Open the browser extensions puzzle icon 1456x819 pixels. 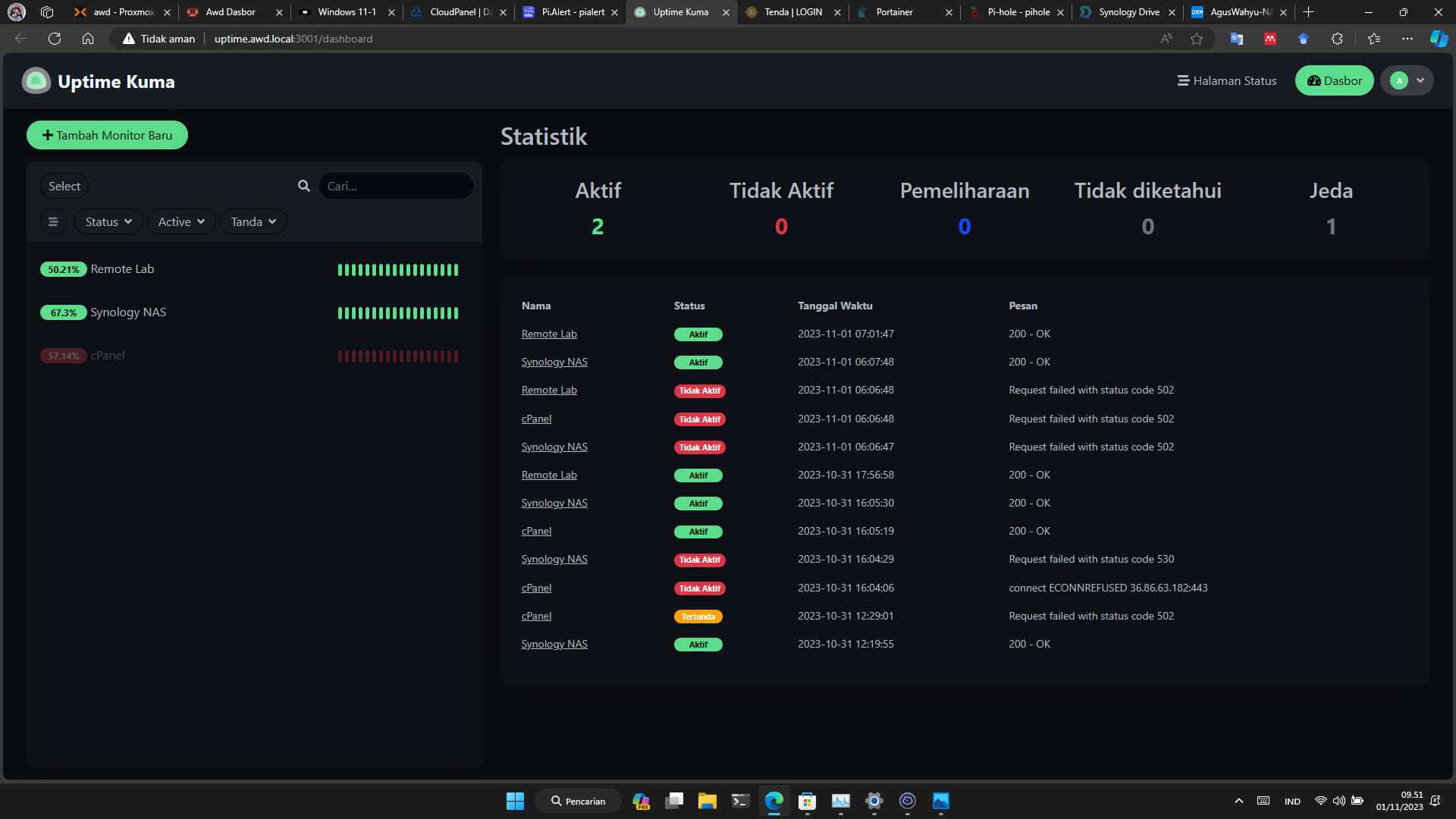1337,39
